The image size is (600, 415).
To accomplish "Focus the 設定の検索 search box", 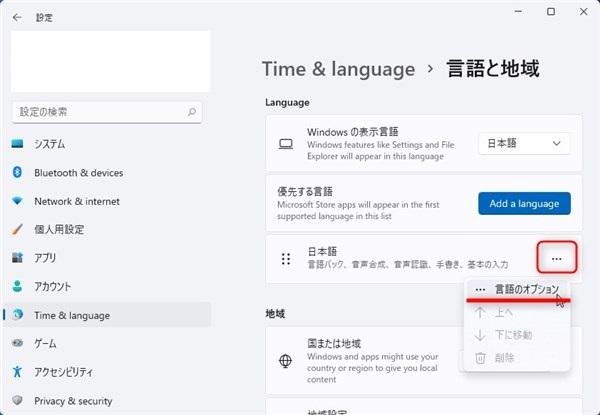I will (107, 112).
